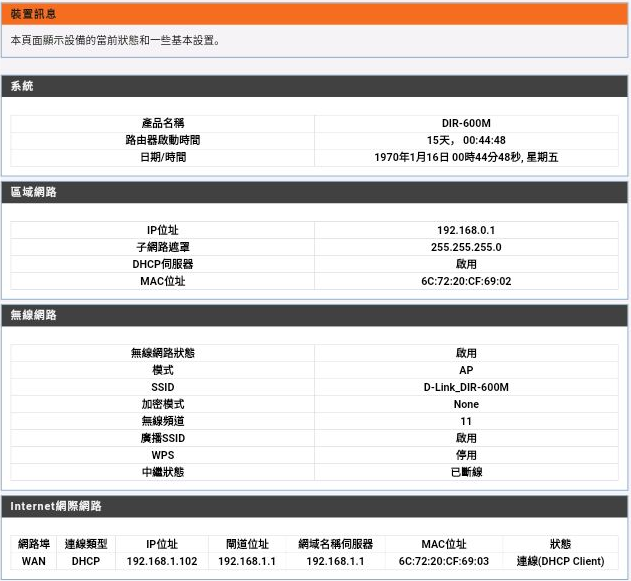Click the 閘道位址 column header
The height and width of the screenshot is (581, 631).
click(247, 544)
